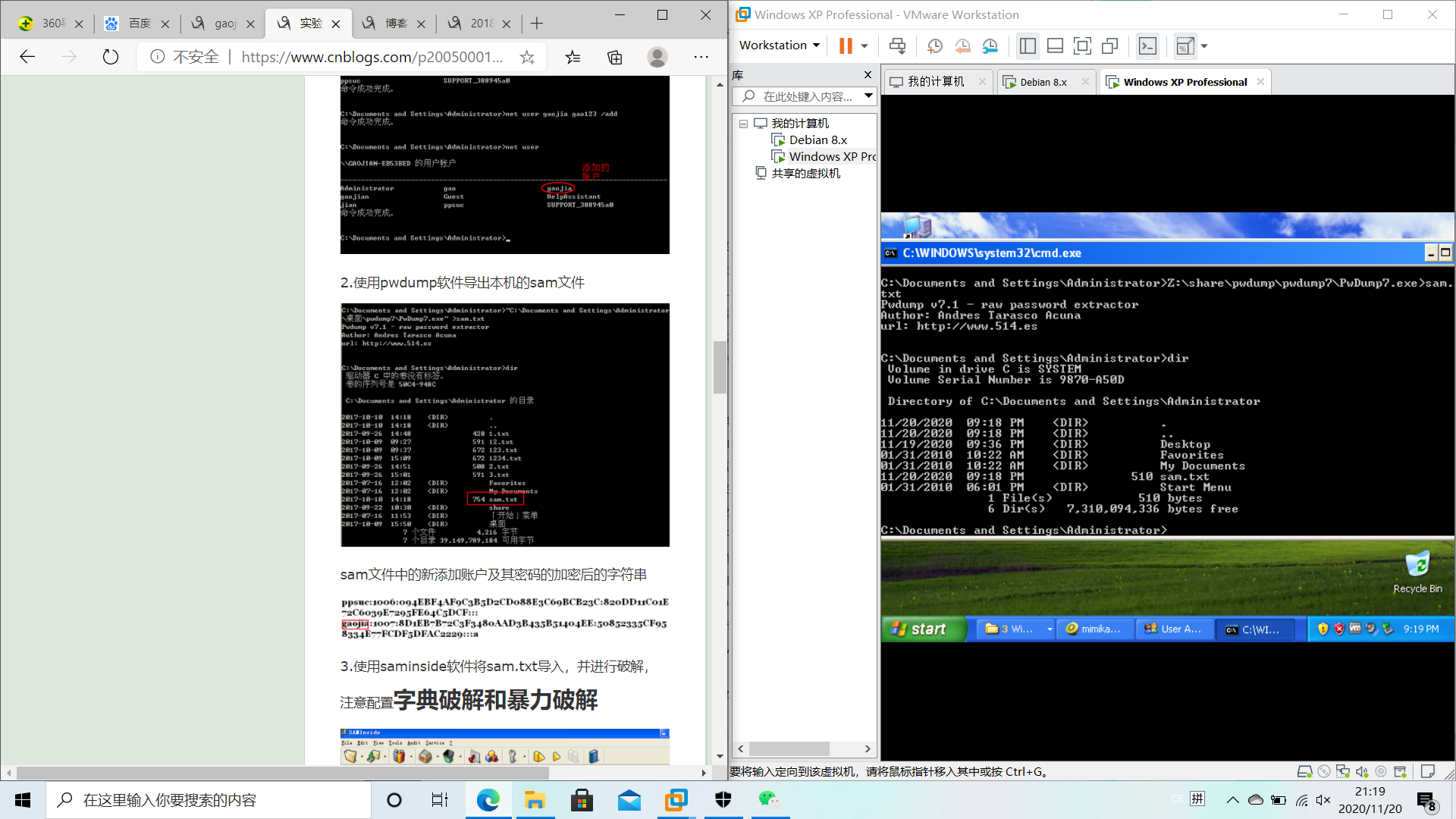Image resolution: width=1456 pixels, height=819 pixels.
Task: Enter full screen mode in VMware
Action: 1082,46
